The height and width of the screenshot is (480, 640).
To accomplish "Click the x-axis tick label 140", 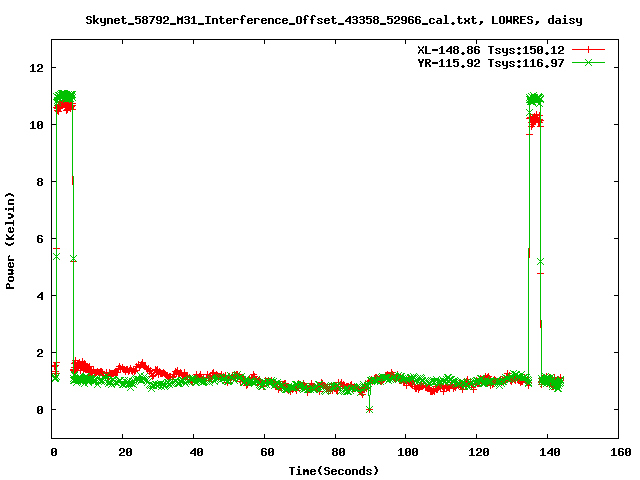I will (x=550, y=452).
